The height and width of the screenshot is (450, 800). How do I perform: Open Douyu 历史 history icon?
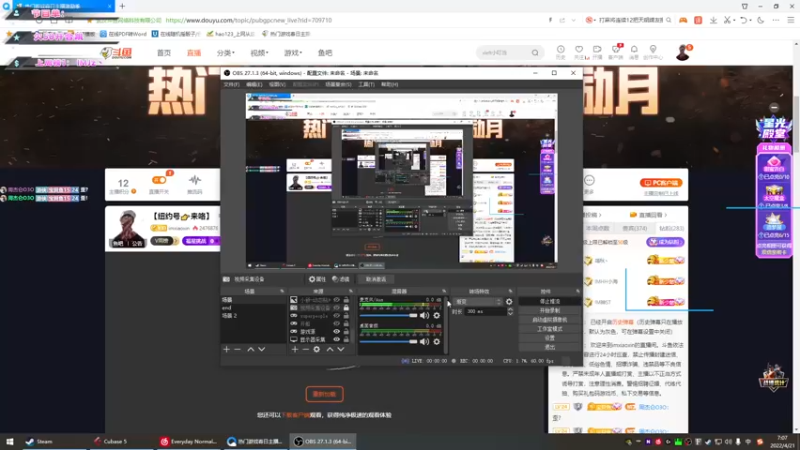561,52
